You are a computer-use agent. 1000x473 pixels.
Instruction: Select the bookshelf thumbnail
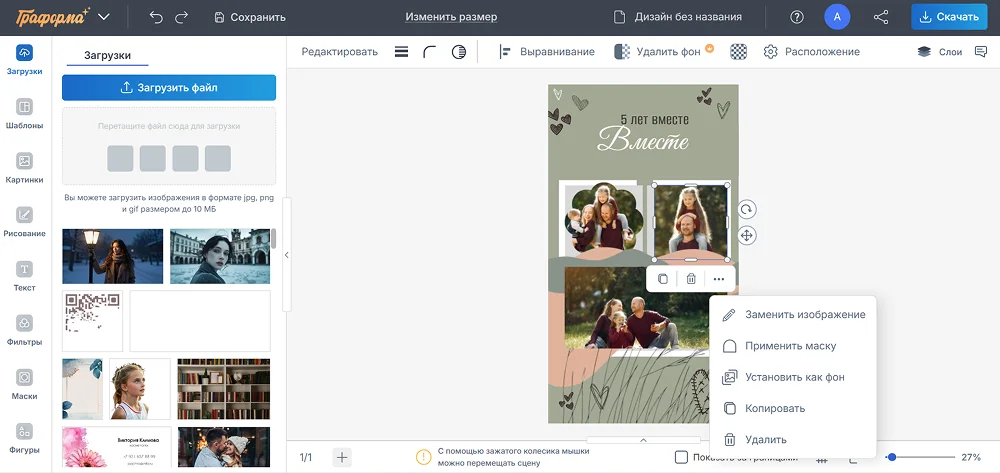[x=223, y=389]
